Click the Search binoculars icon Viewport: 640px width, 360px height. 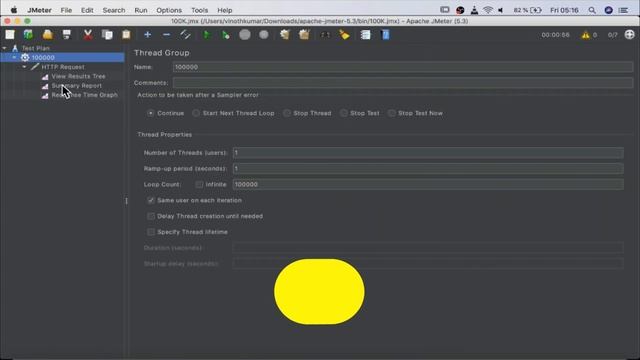coord(325,35)
